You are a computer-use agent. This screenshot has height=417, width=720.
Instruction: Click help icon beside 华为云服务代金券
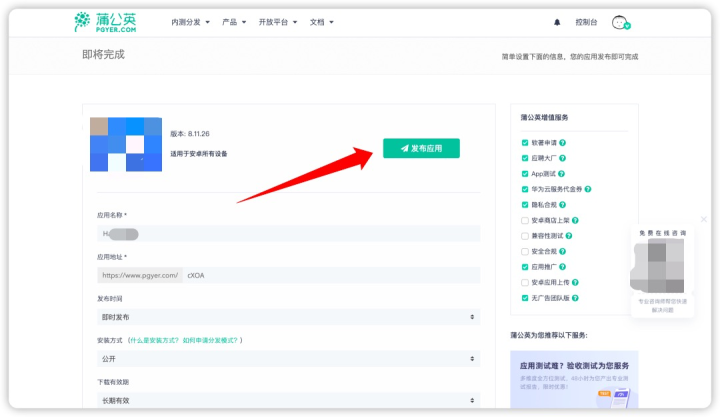click(588, 189)
